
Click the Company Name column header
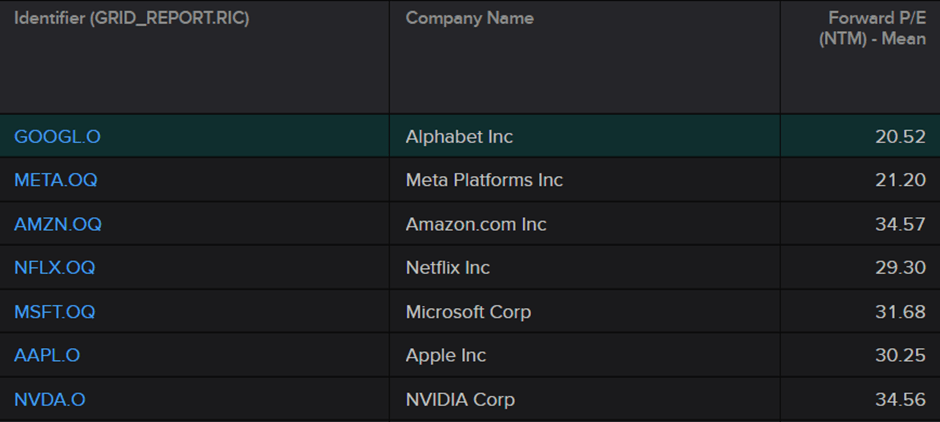[x=469, y=19]
